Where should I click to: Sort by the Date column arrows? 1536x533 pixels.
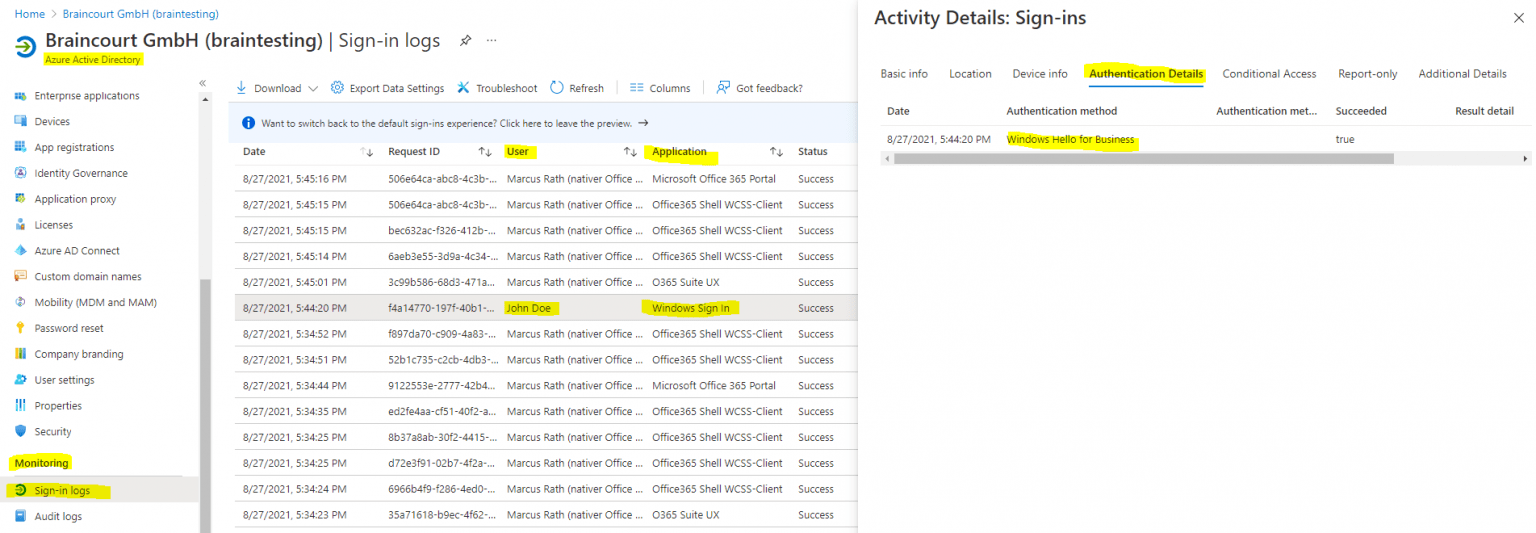(366, 152)
